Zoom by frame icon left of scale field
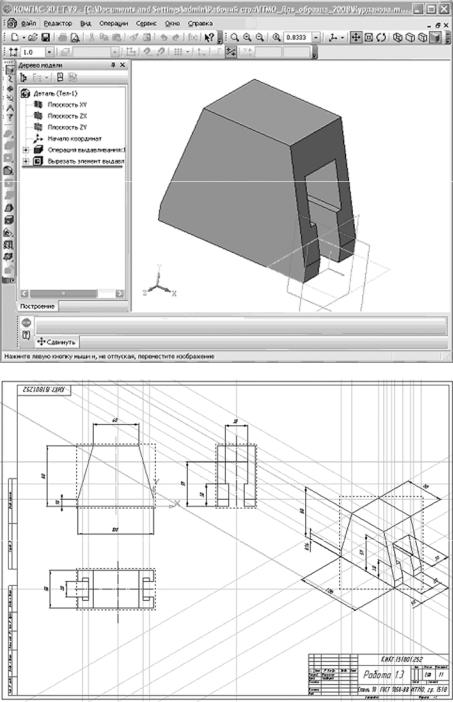453x702 pixels. coord(276,38)
